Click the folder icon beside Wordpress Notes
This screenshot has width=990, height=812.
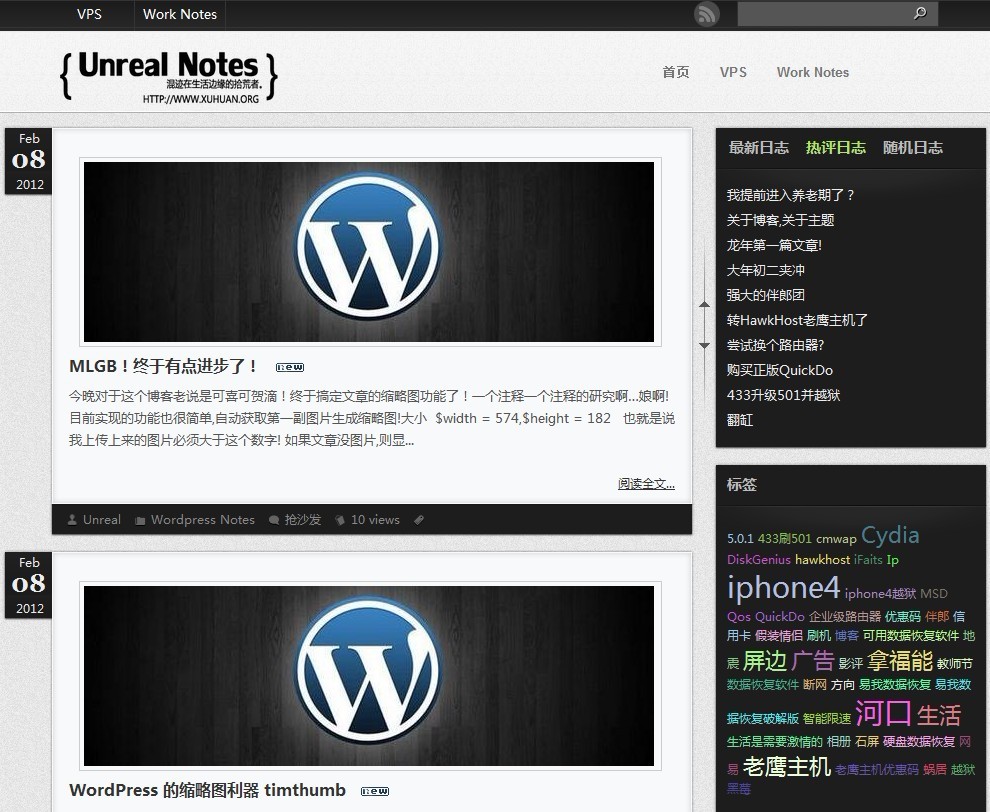click(140, 520)
